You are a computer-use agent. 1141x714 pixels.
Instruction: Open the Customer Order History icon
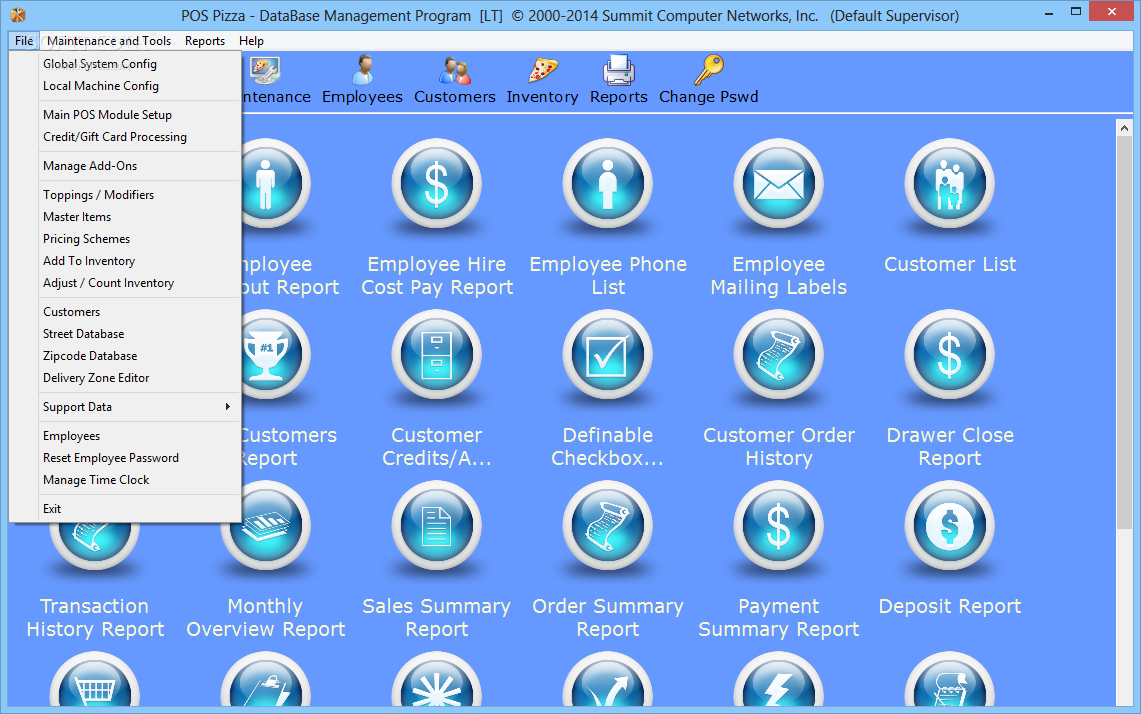(x=779, y=354)
